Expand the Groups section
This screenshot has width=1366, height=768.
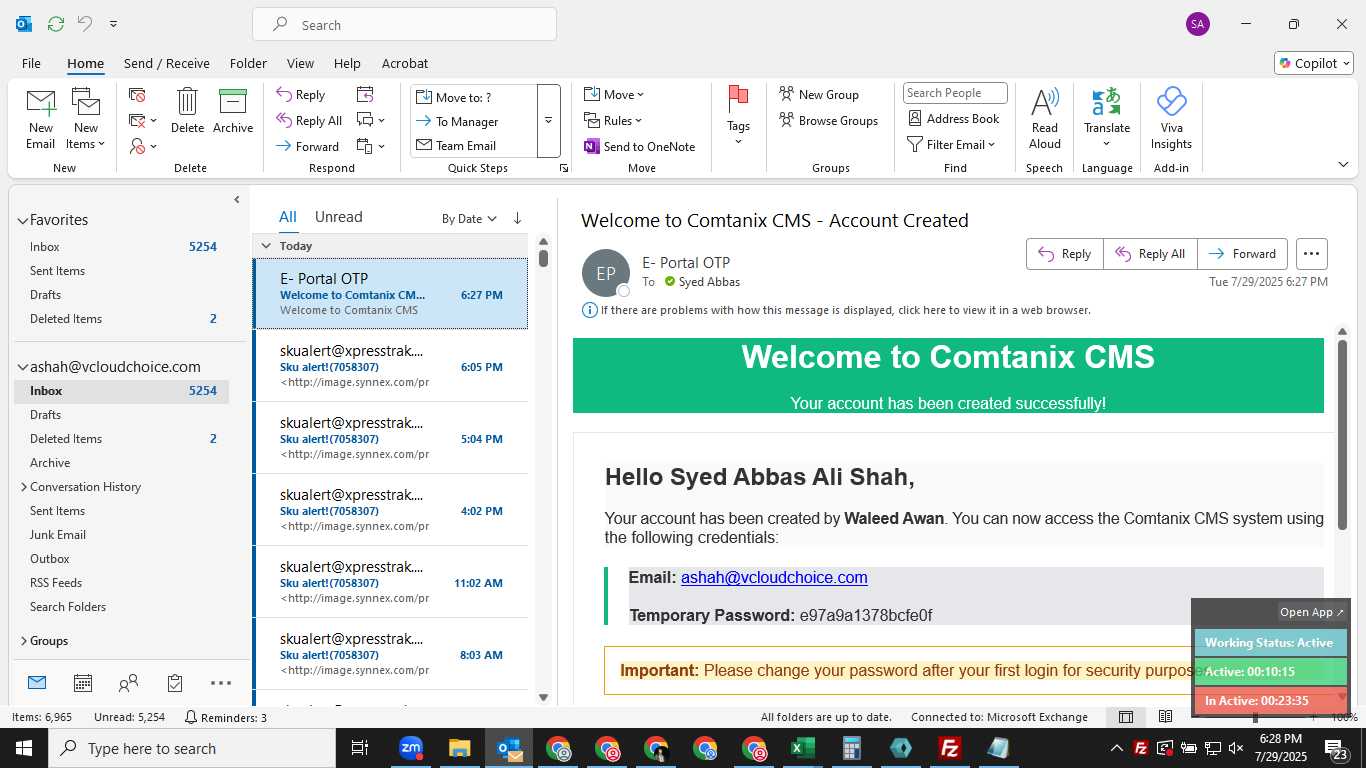click(x=24, y=641)
